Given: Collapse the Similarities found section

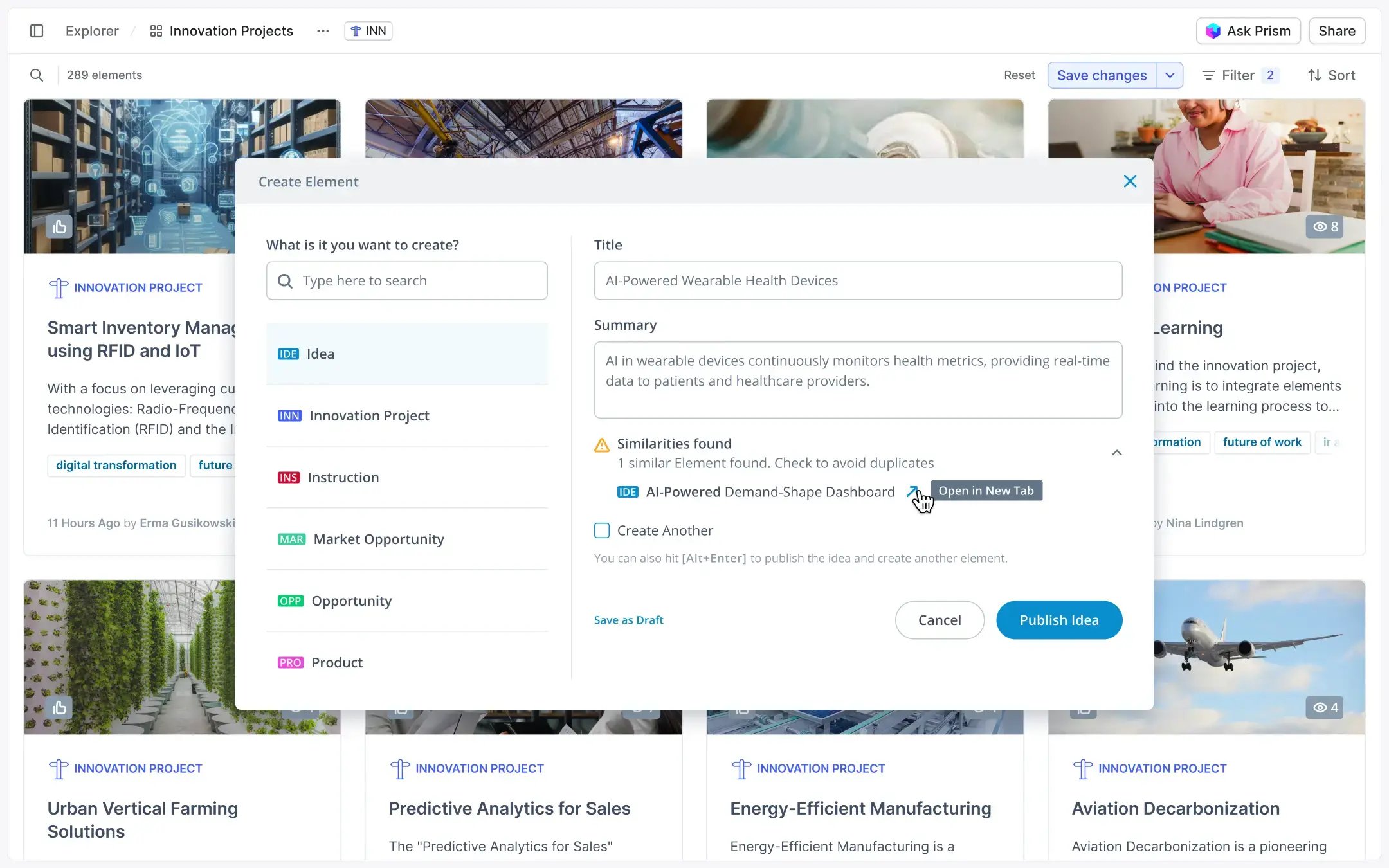Looking at the screenshot, I should [1116, 453].
